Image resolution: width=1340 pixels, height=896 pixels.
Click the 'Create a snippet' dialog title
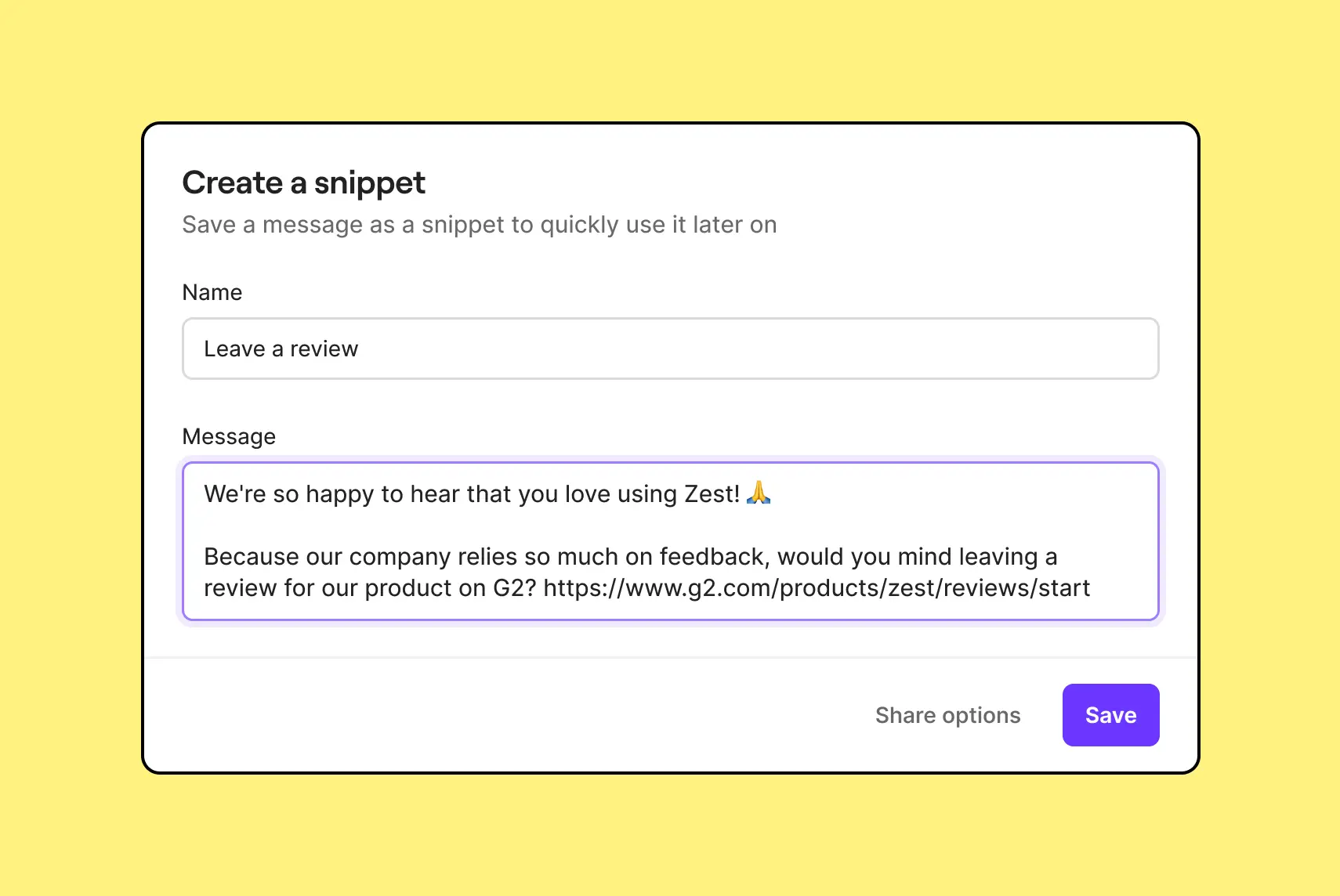(x=303, y=182)
